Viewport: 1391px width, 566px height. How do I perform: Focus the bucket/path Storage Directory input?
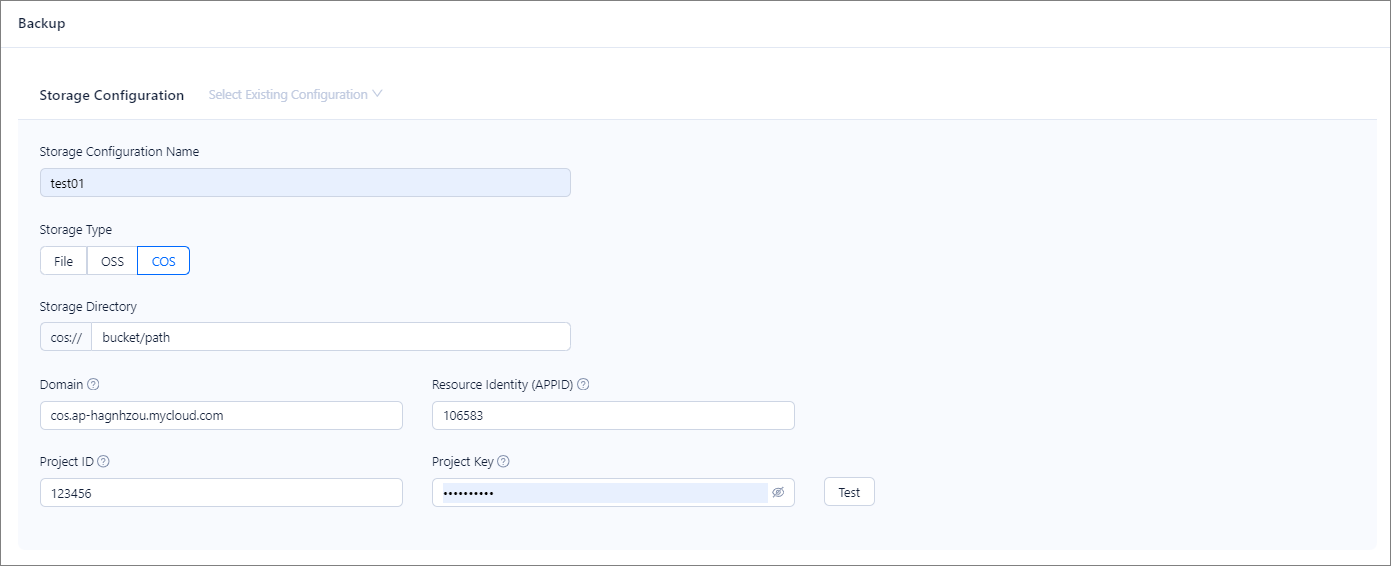[330, 337]
